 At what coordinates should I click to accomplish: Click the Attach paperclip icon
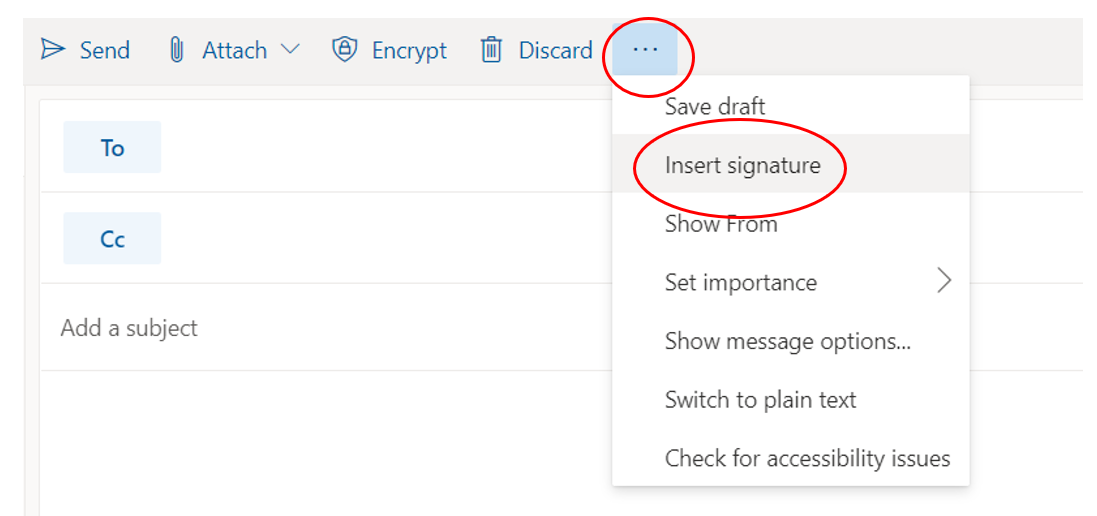tap(177, 50)
